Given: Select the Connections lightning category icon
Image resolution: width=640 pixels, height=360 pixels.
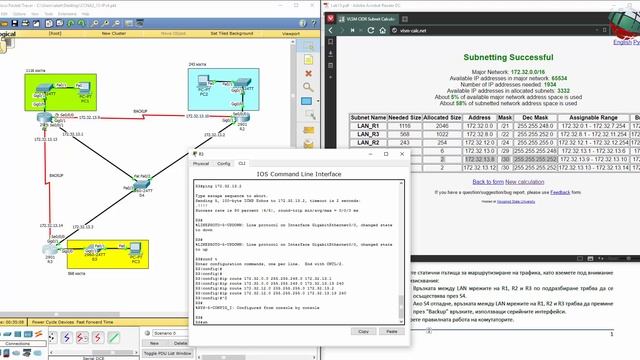Looking at the screenshot, I should 39,334.
